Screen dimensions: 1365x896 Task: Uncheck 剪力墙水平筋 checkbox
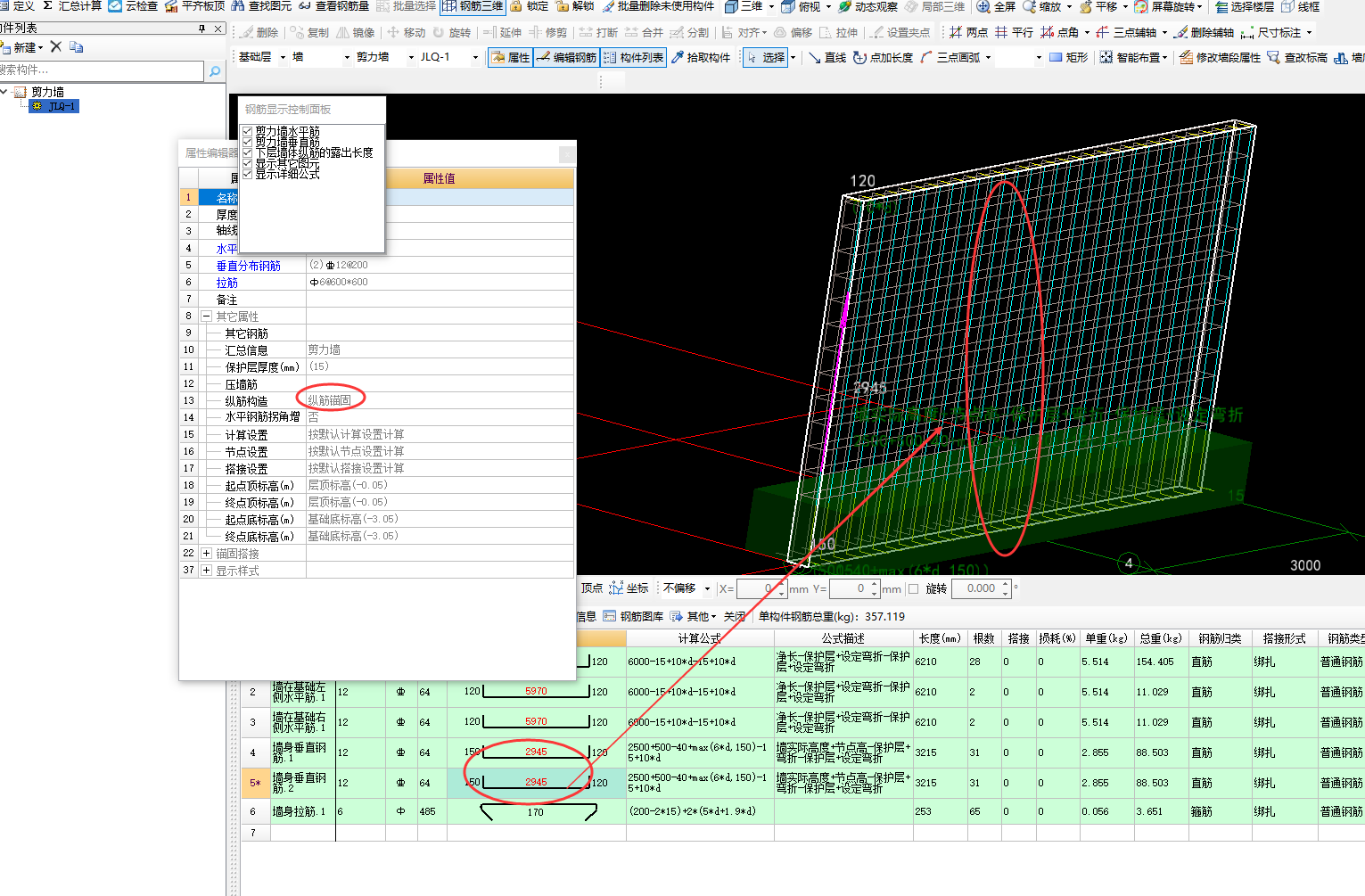pos(247,131)
